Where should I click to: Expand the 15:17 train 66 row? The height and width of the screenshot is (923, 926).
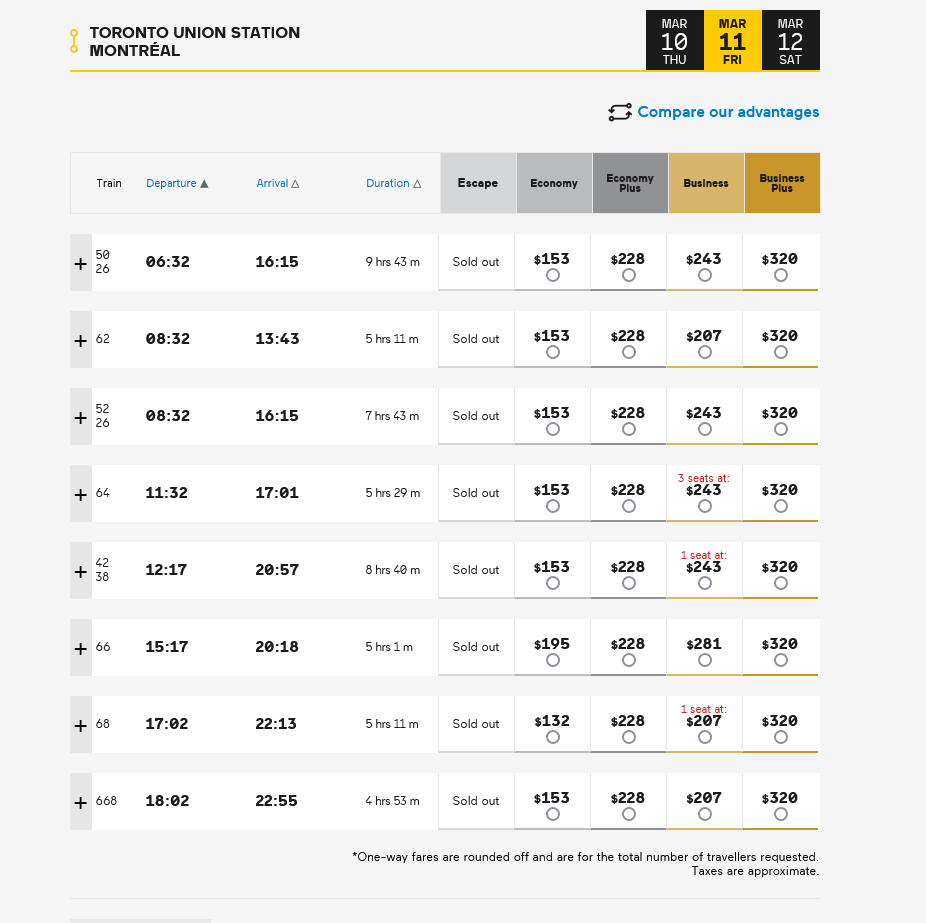click(81, 648)
